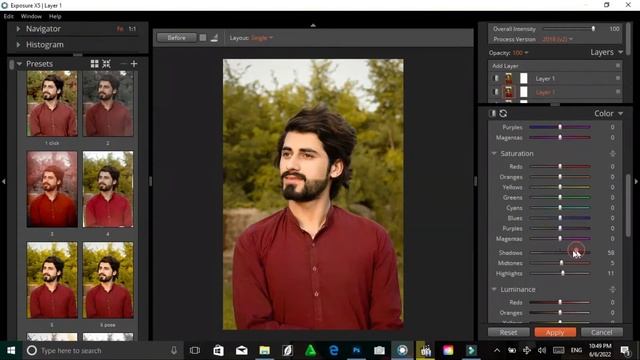This screenshot has width=640, height=360.
Task: Open the Help menu
Action: [x=55, y=16]
